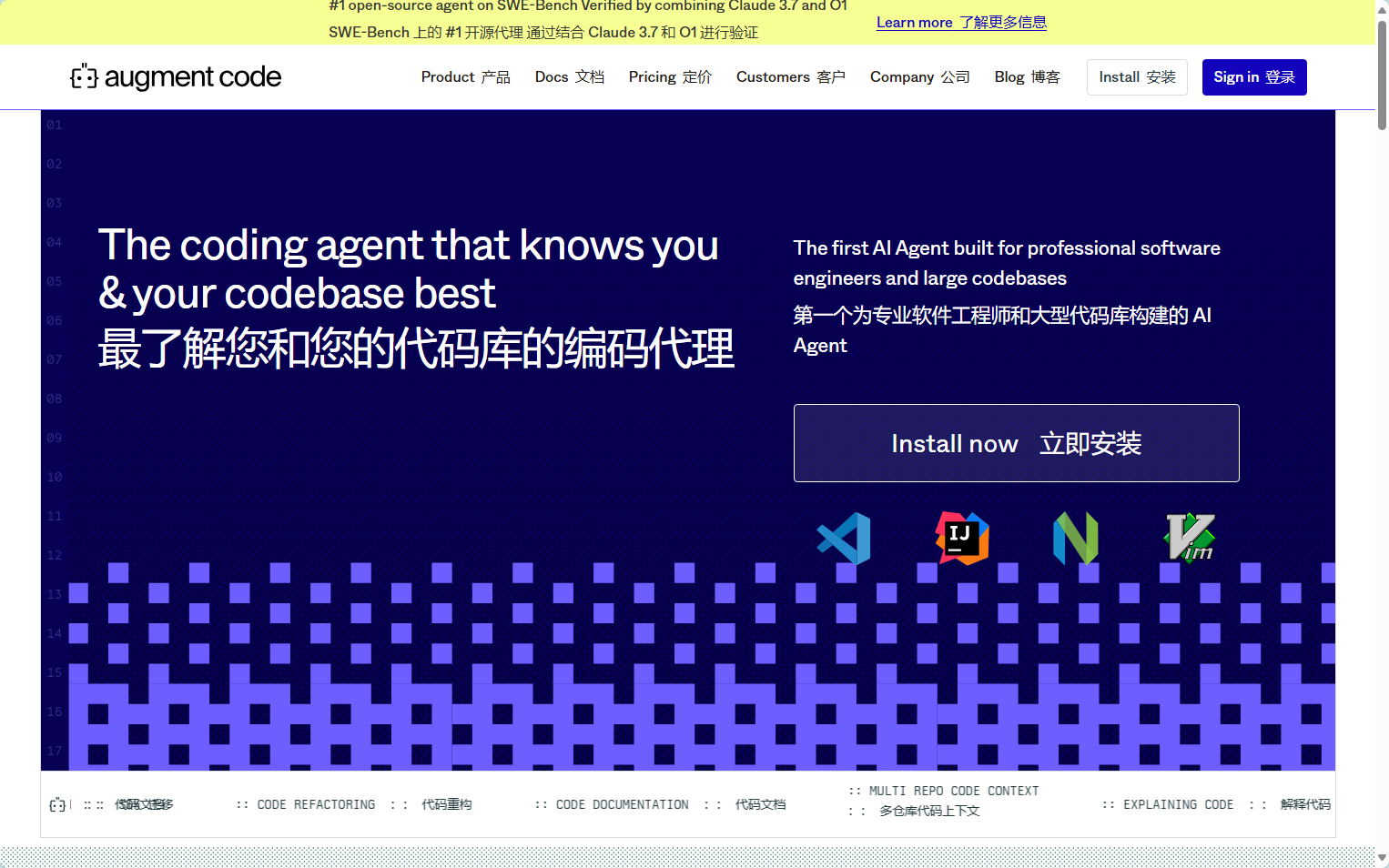Click the IntelliJ IJ icon
The image size is (1389, 868).
tap(962, 539)
